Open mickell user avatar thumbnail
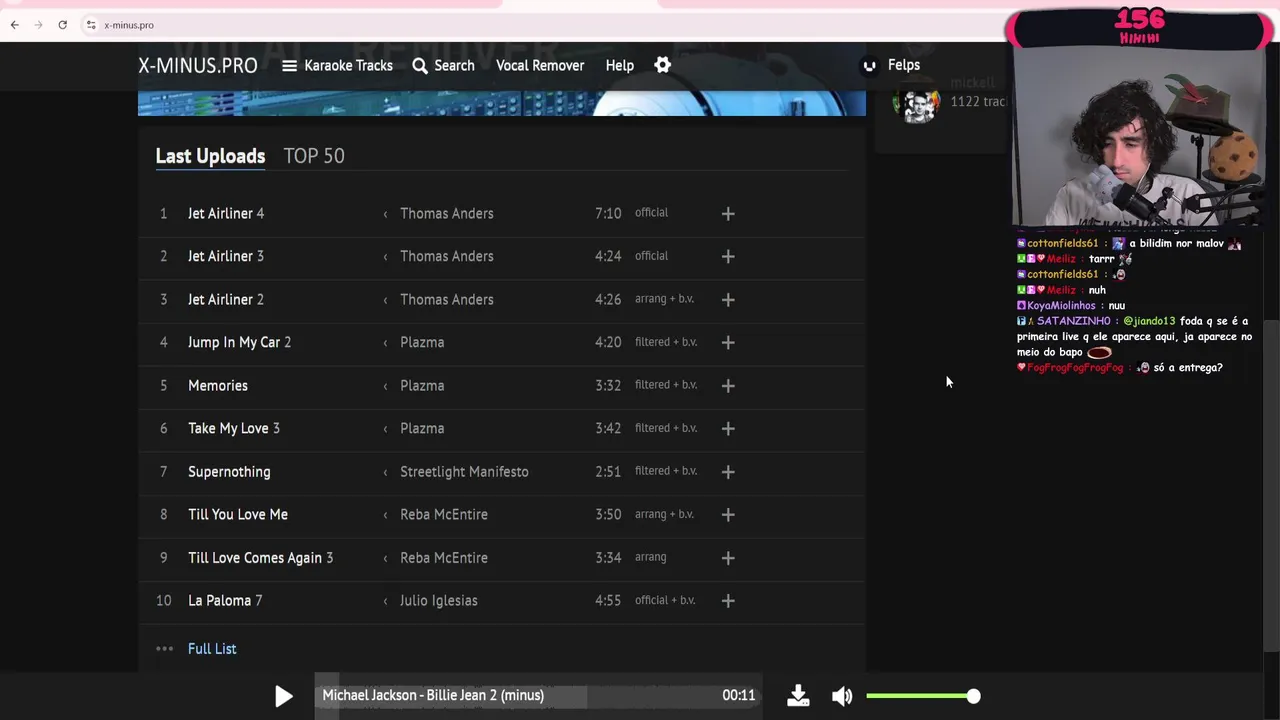Screen dimensions: 1280x720 point(918,105)
